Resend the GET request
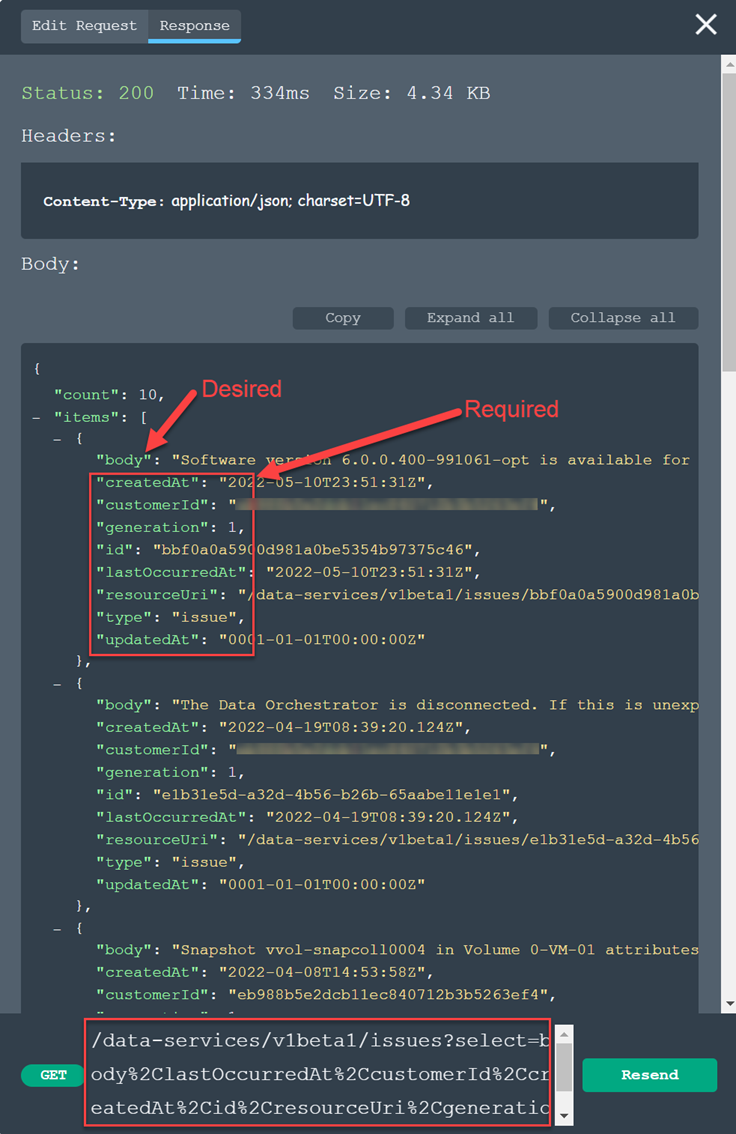This screenshot has height=1134, width=736. pos(649,1075)
